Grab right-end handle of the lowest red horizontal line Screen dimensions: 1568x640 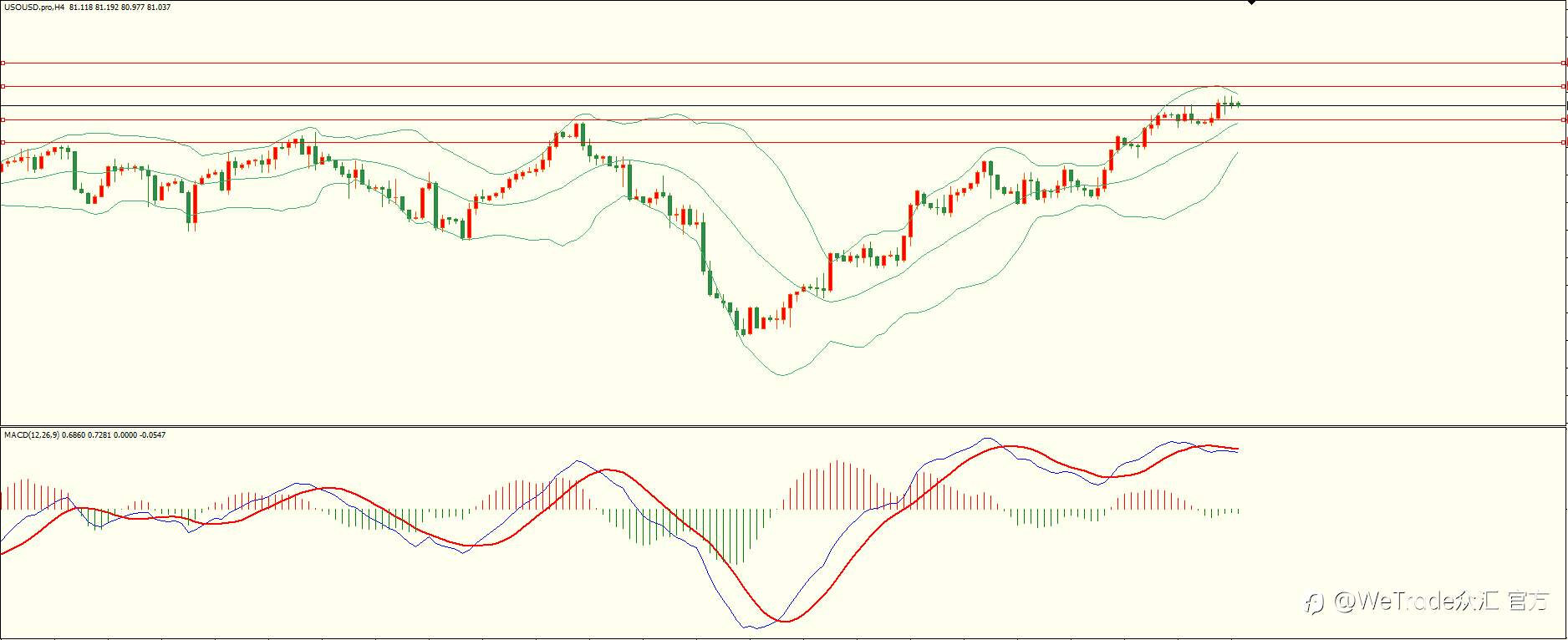[1564, 142]
